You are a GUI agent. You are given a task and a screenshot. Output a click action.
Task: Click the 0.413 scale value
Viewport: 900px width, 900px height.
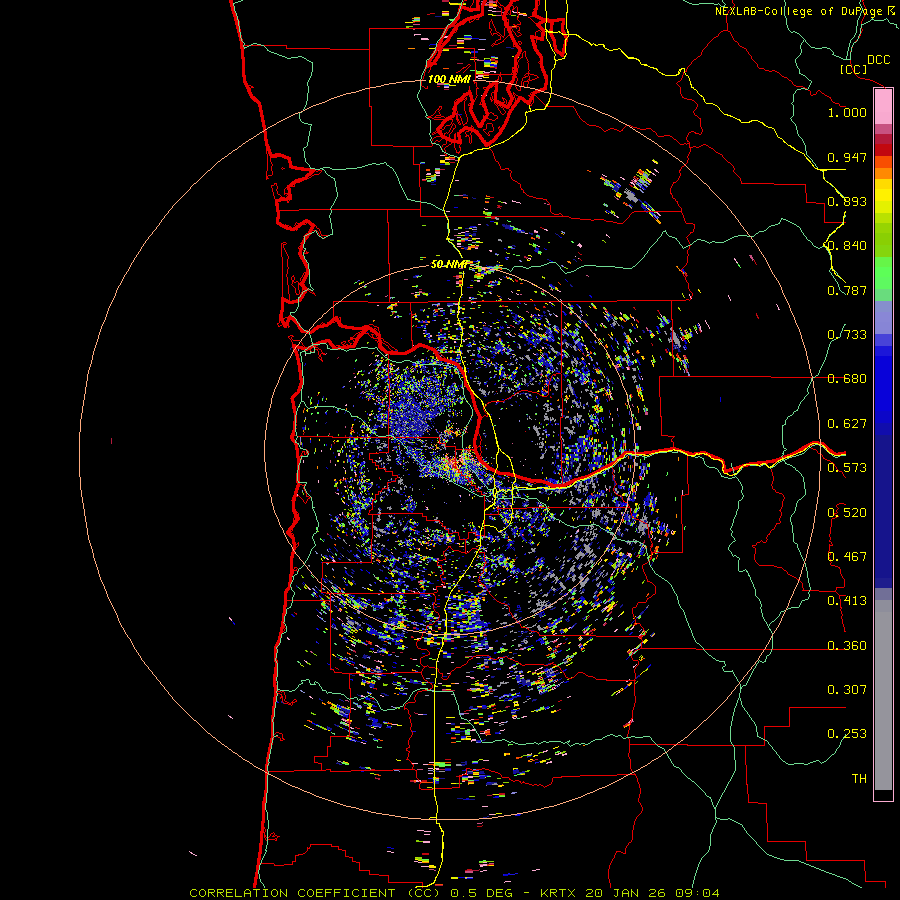[847, 601]
